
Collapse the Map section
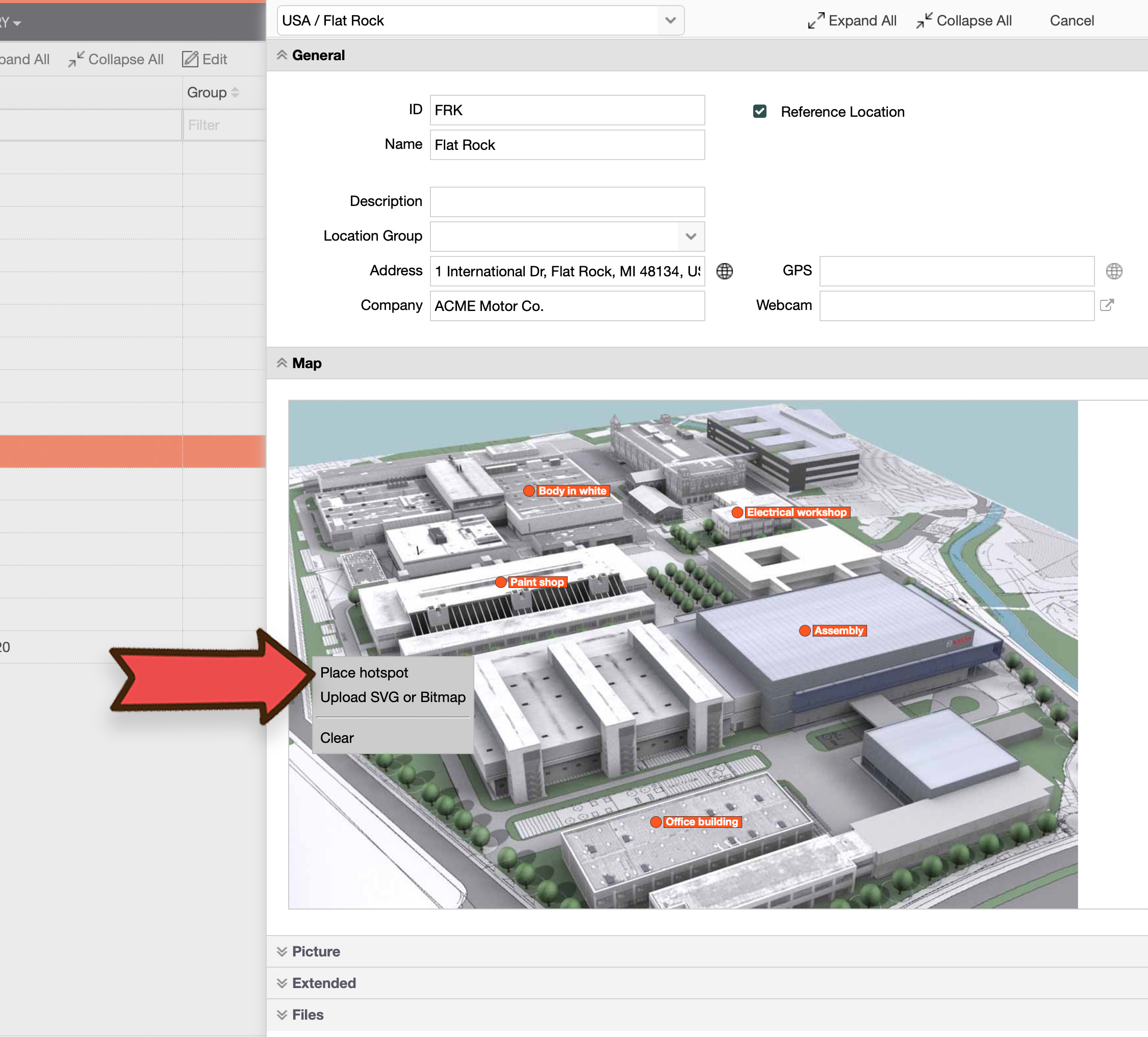tap(282, 363)
